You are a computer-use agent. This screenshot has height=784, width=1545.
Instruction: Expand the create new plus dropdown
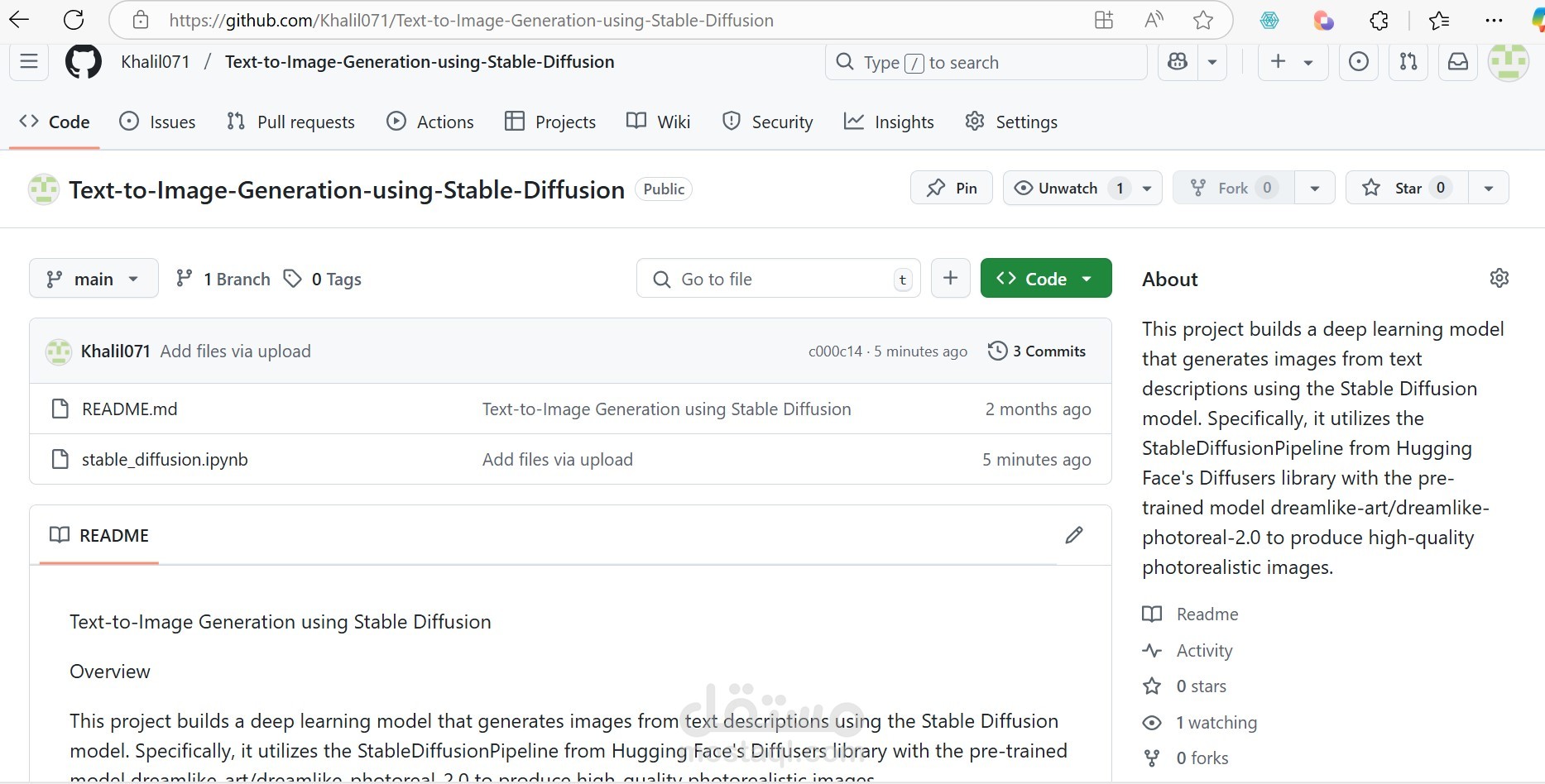[x=1293, y=62]
